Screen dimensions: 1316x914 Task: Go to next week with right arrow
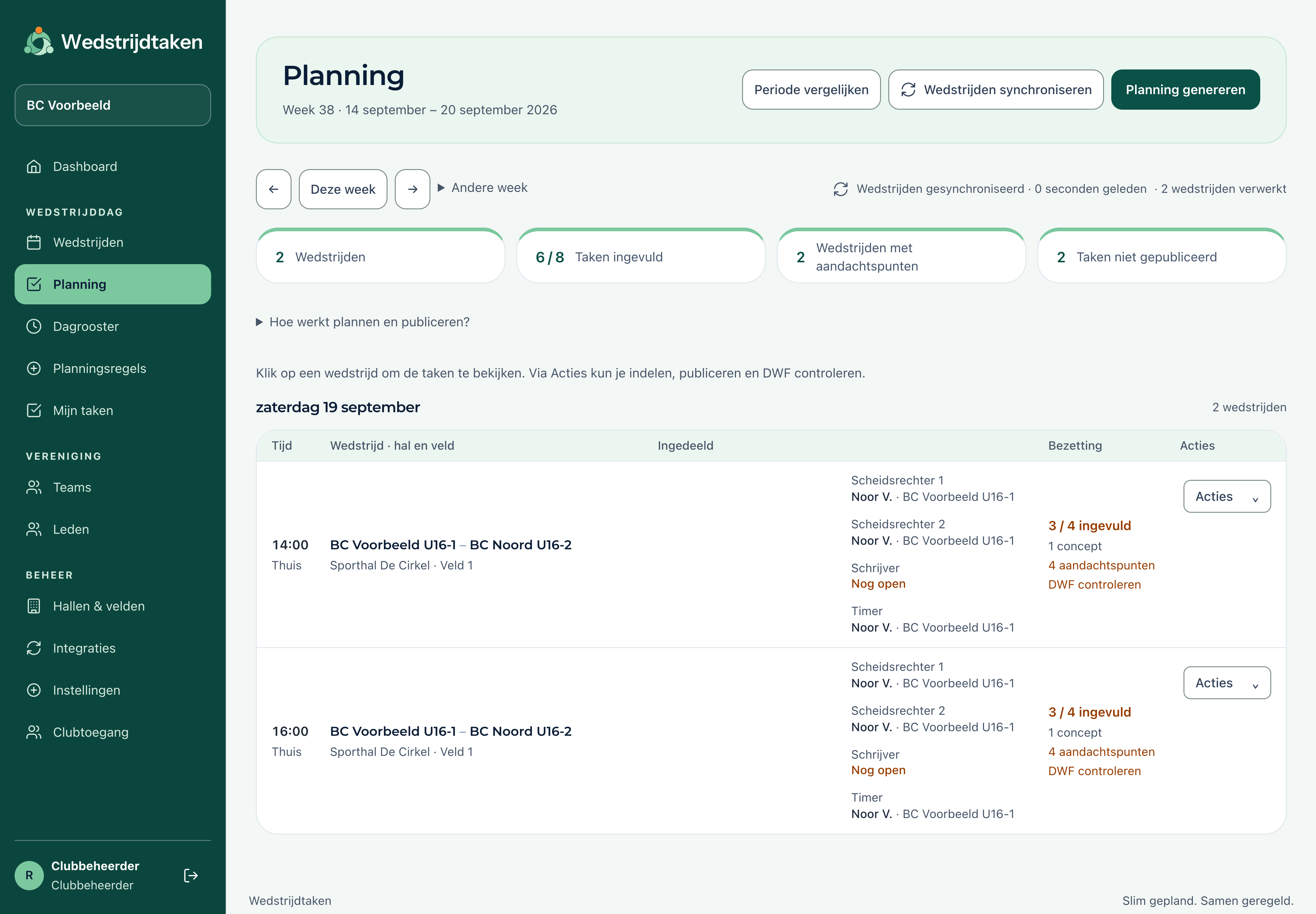[412, 189]
